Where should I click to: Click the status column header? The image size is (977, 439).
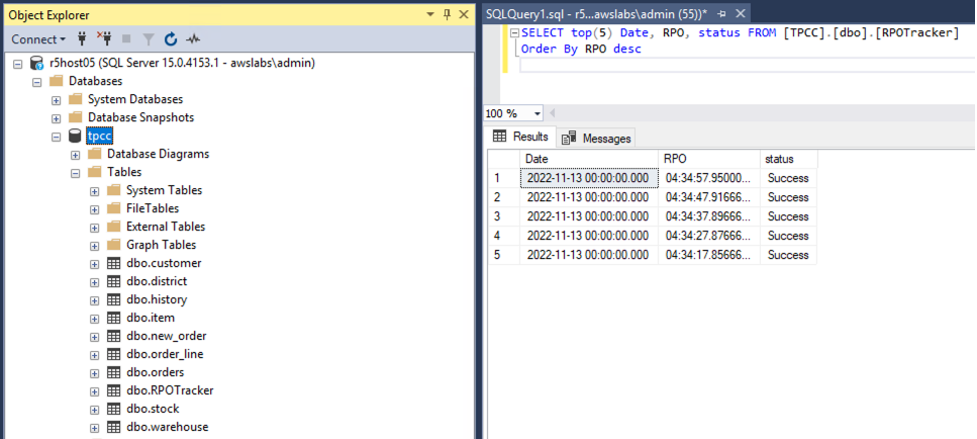tap(788, 159)
